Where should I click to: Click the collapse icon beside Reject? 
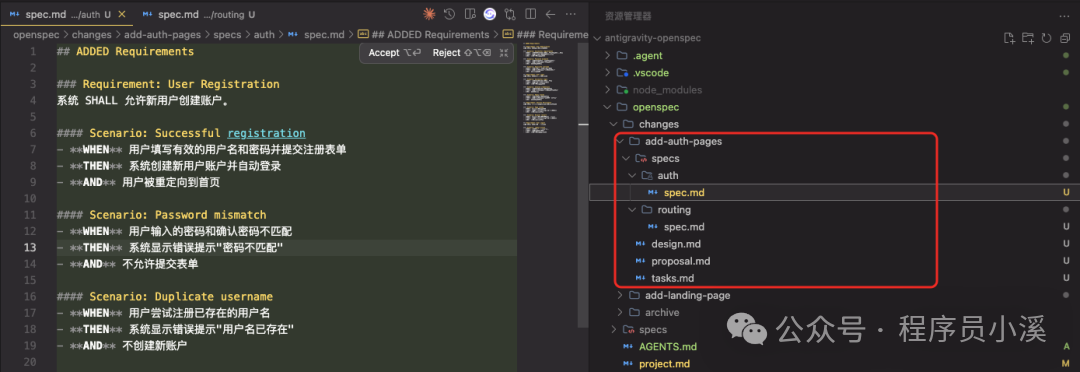504,52
